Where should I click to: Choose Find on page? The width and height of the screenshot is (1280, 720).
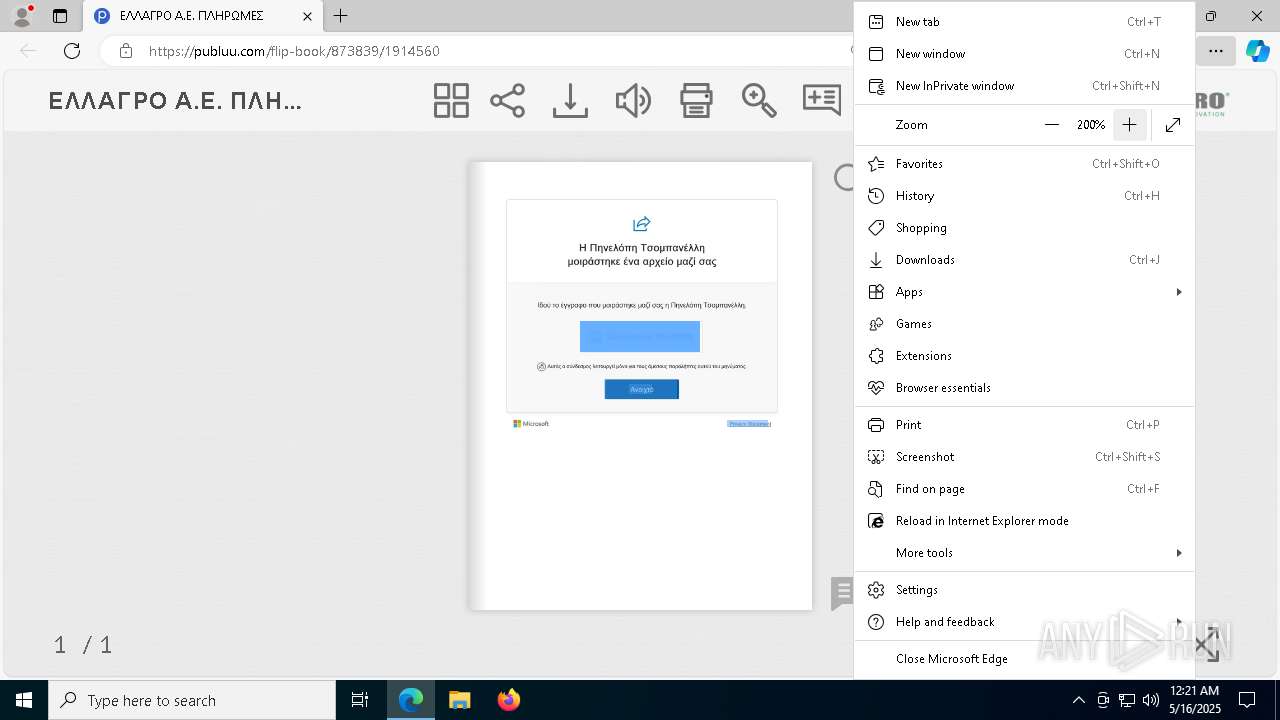(1024, 489)
